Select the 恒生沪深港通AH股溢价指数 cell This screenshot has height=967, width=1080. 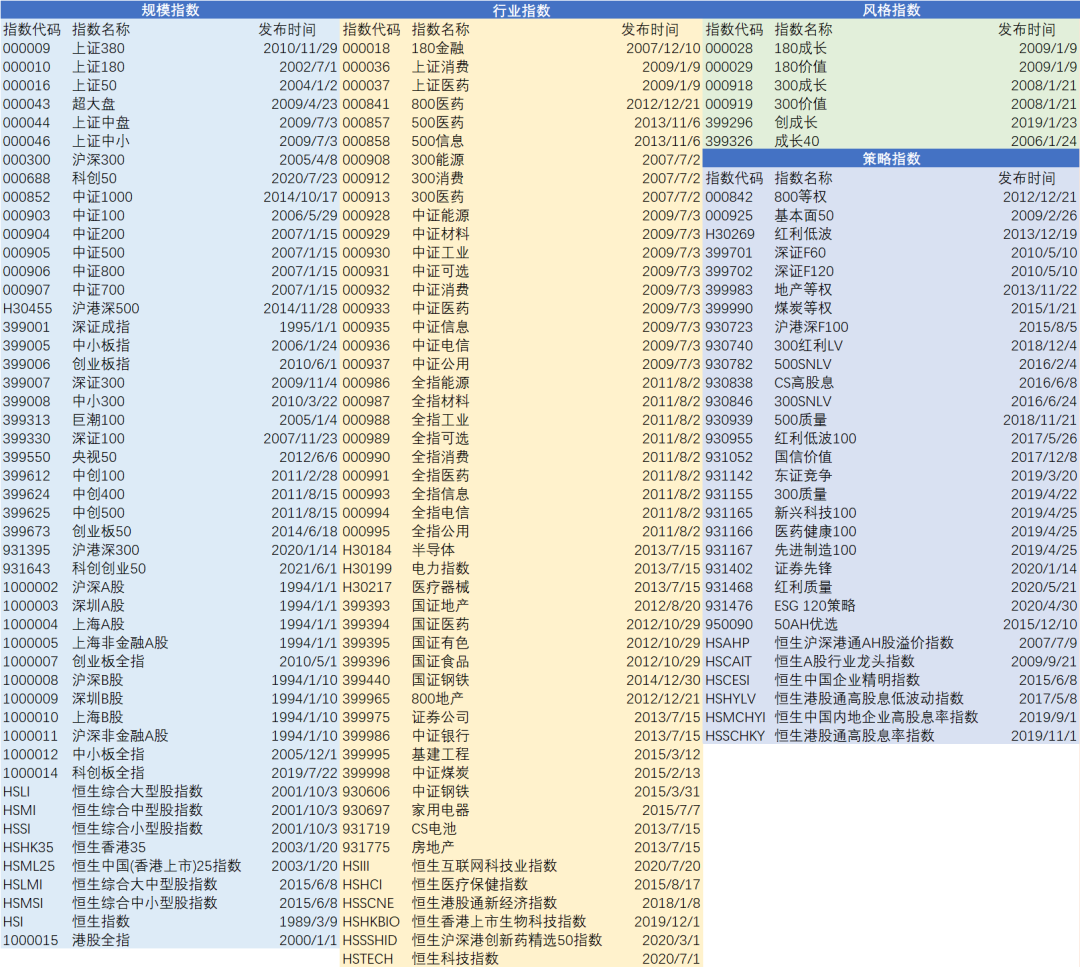point(864,643)
